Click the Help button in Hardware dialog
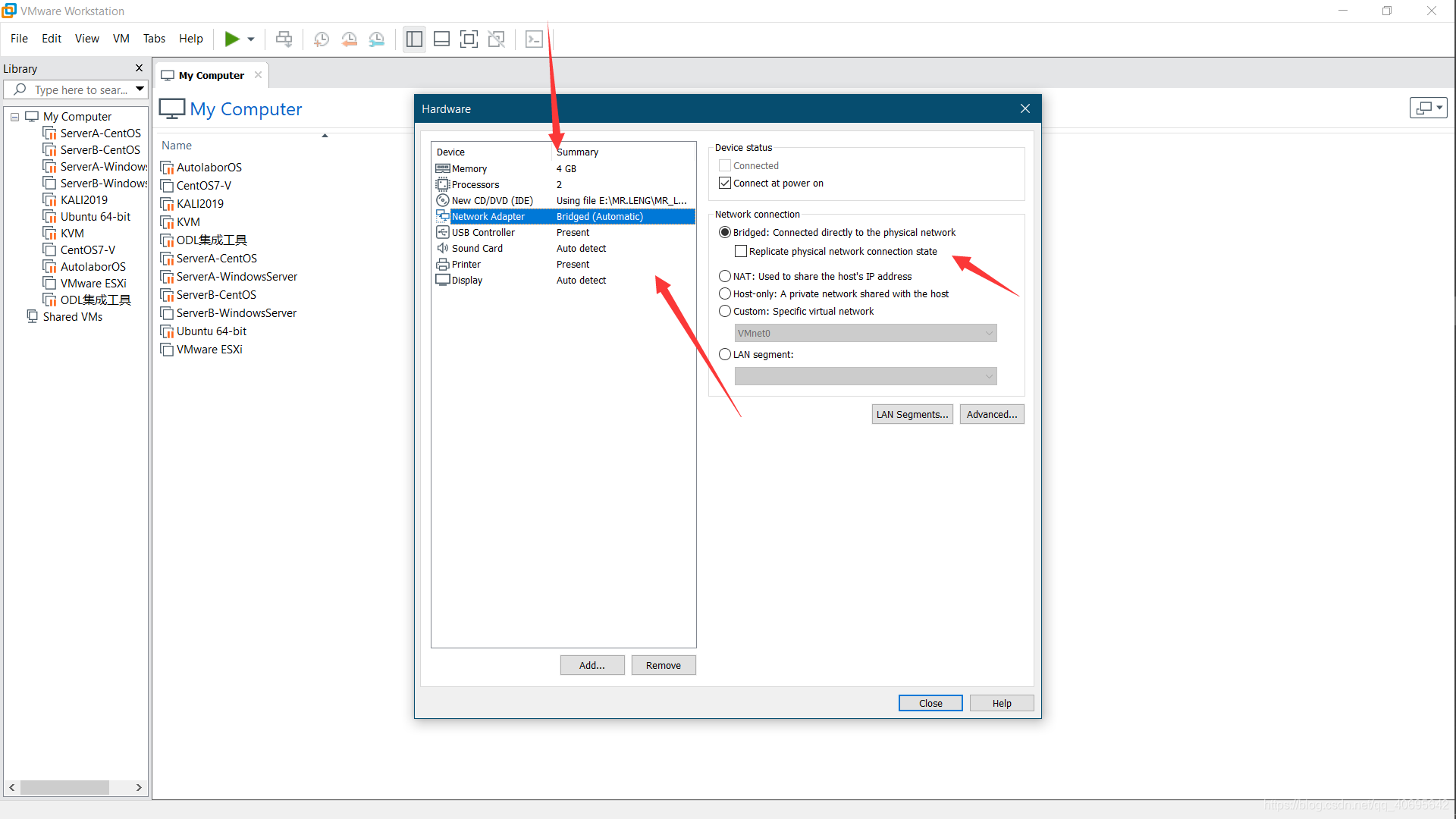This screenshot has height=819, width=1456. pyautogui.click(x=1002, y=704)
